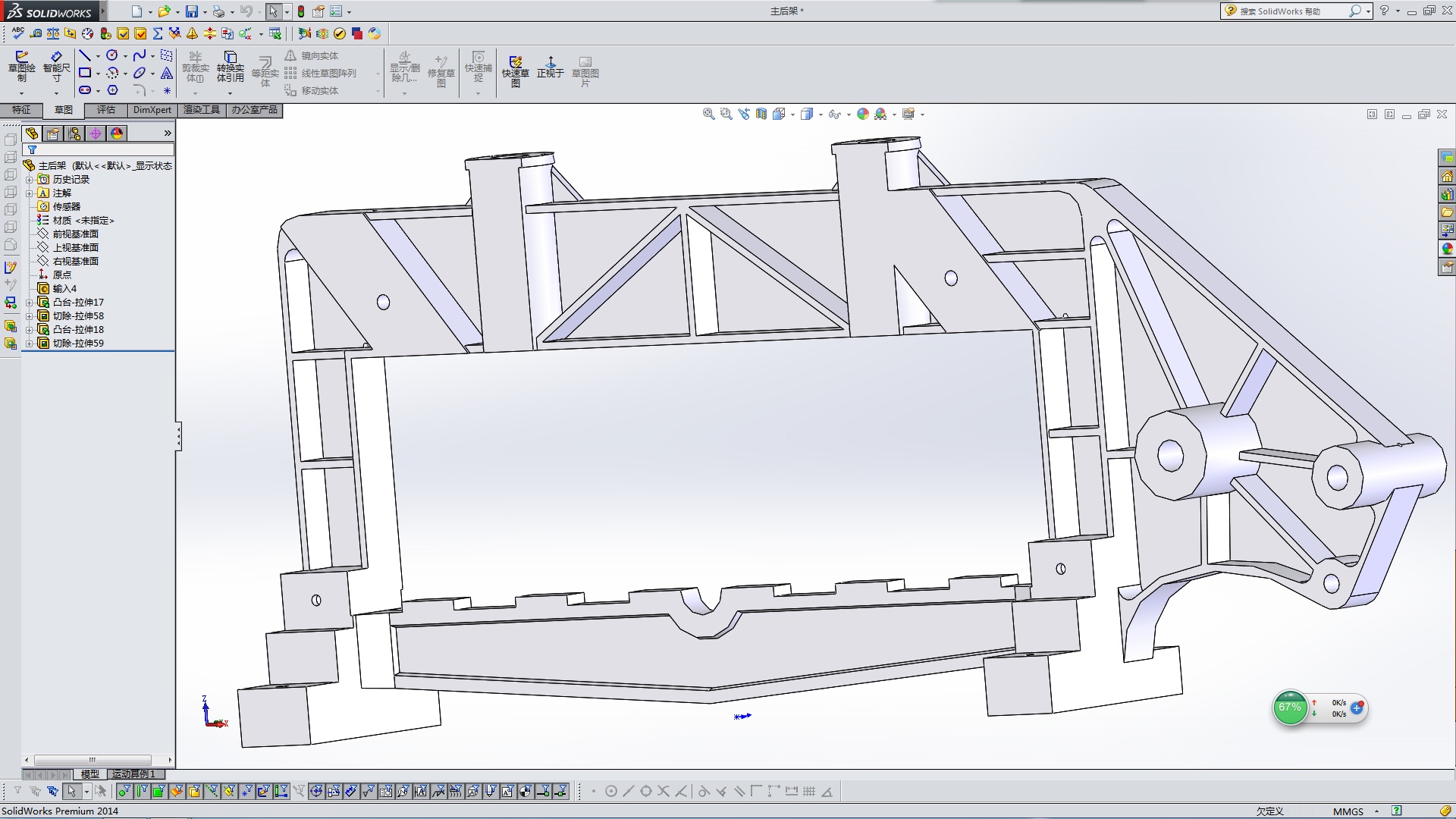
Task: Open the DimXpert ribbon tab
Action: click(151, 110)
